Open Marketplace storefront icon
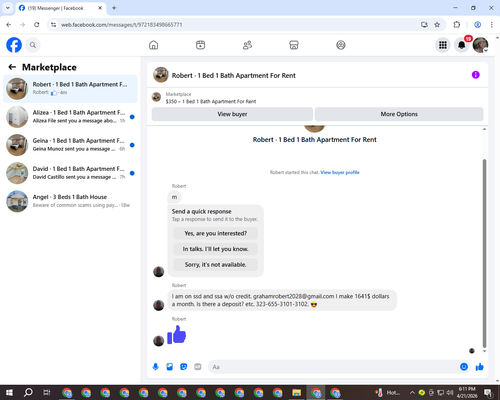 [294, 45]
